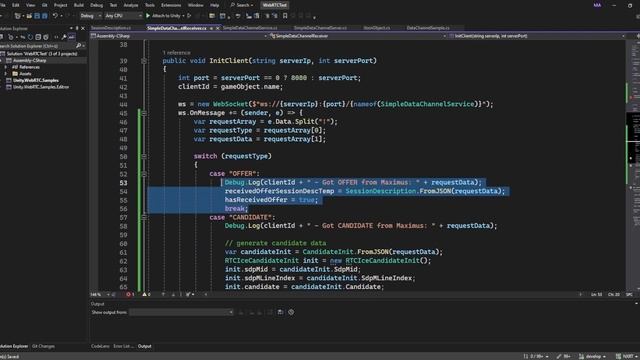This screenshot has height=360, width=640.
Task: Select the Unity.WebRTC.Samples project
Action: point(36,80)
